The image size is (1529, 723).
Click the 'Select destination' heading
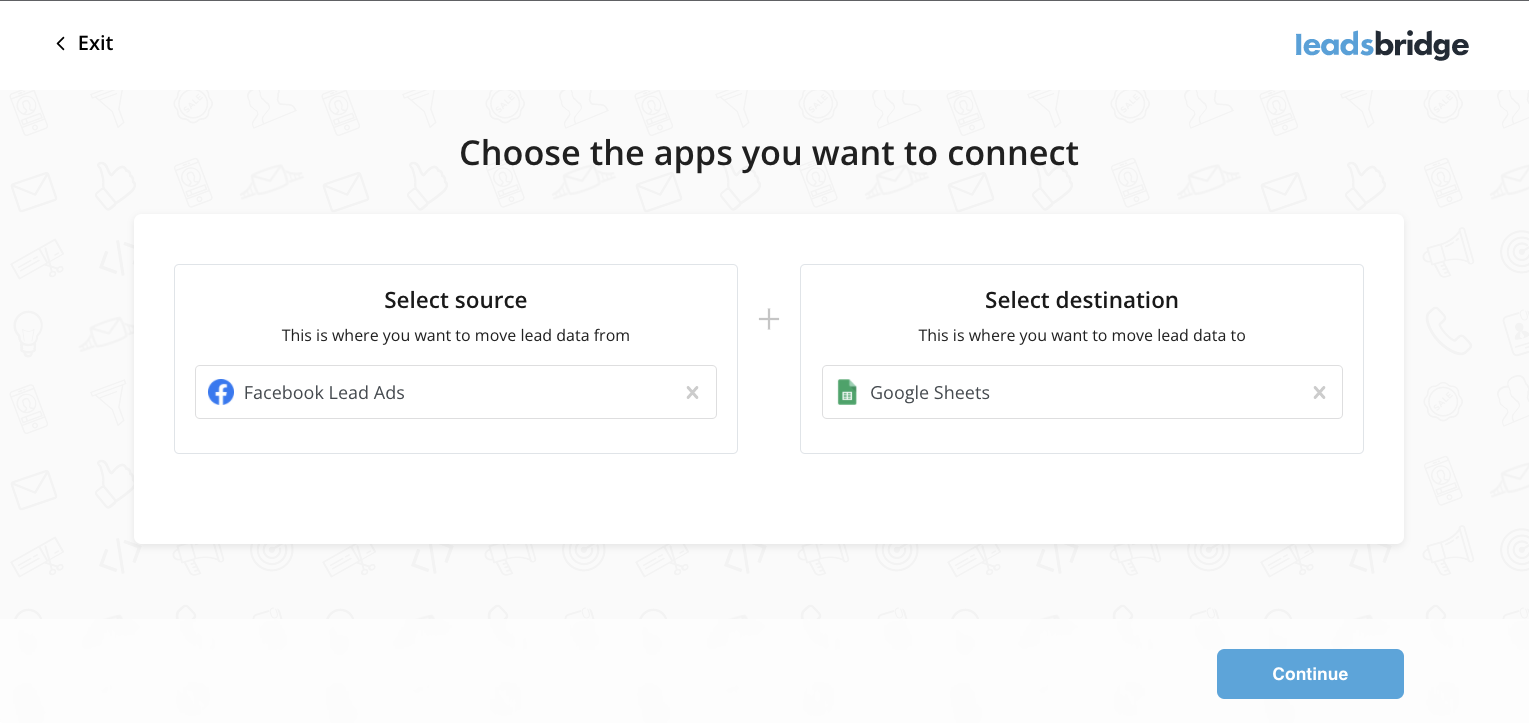point(1081,300)
